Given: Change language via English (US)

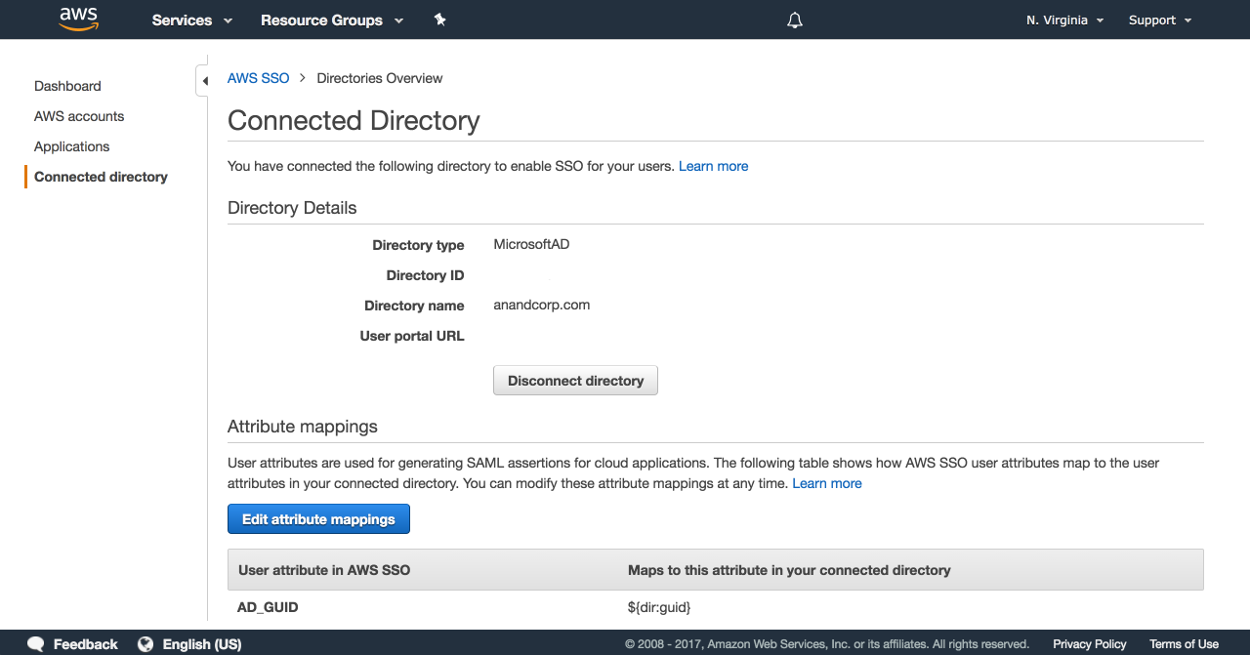Looking at the screenshot, I should 202,644.
